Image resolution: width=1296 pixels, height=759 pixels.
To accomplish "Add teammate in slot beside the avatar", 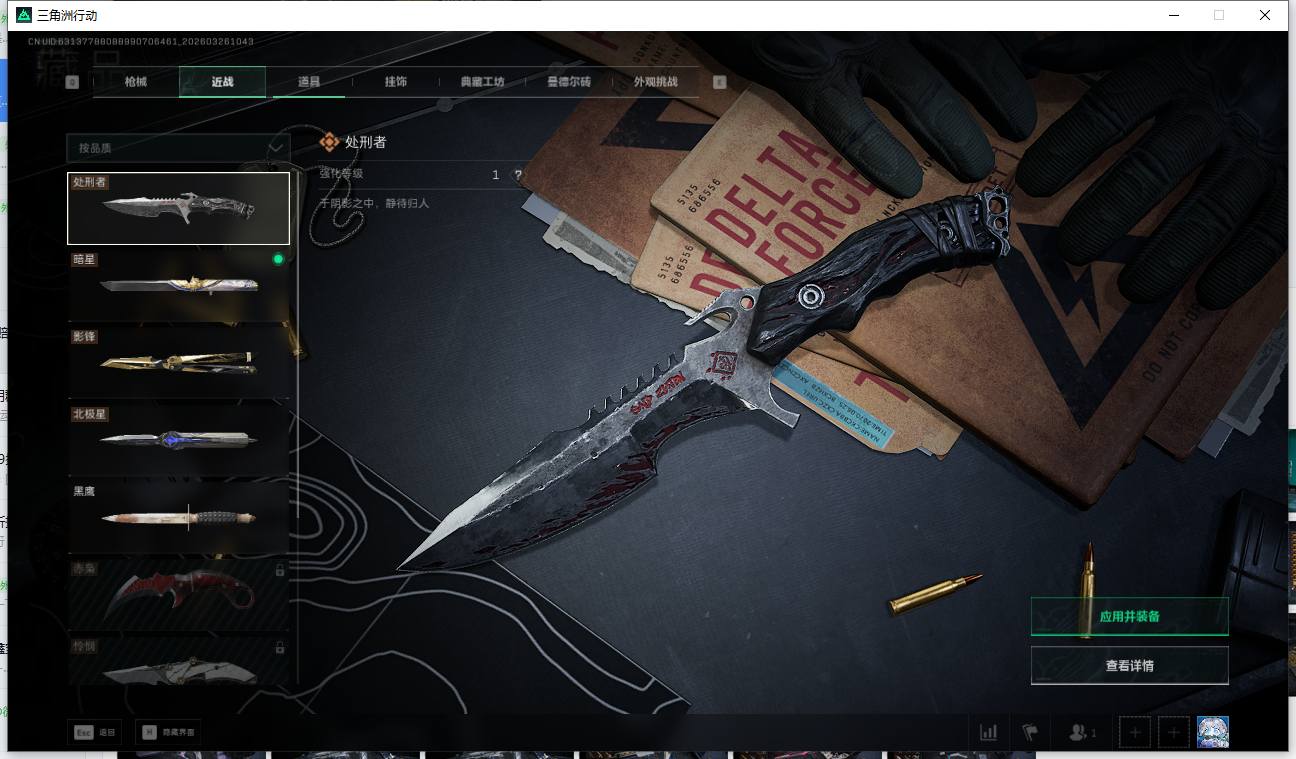I will 1174,732.
